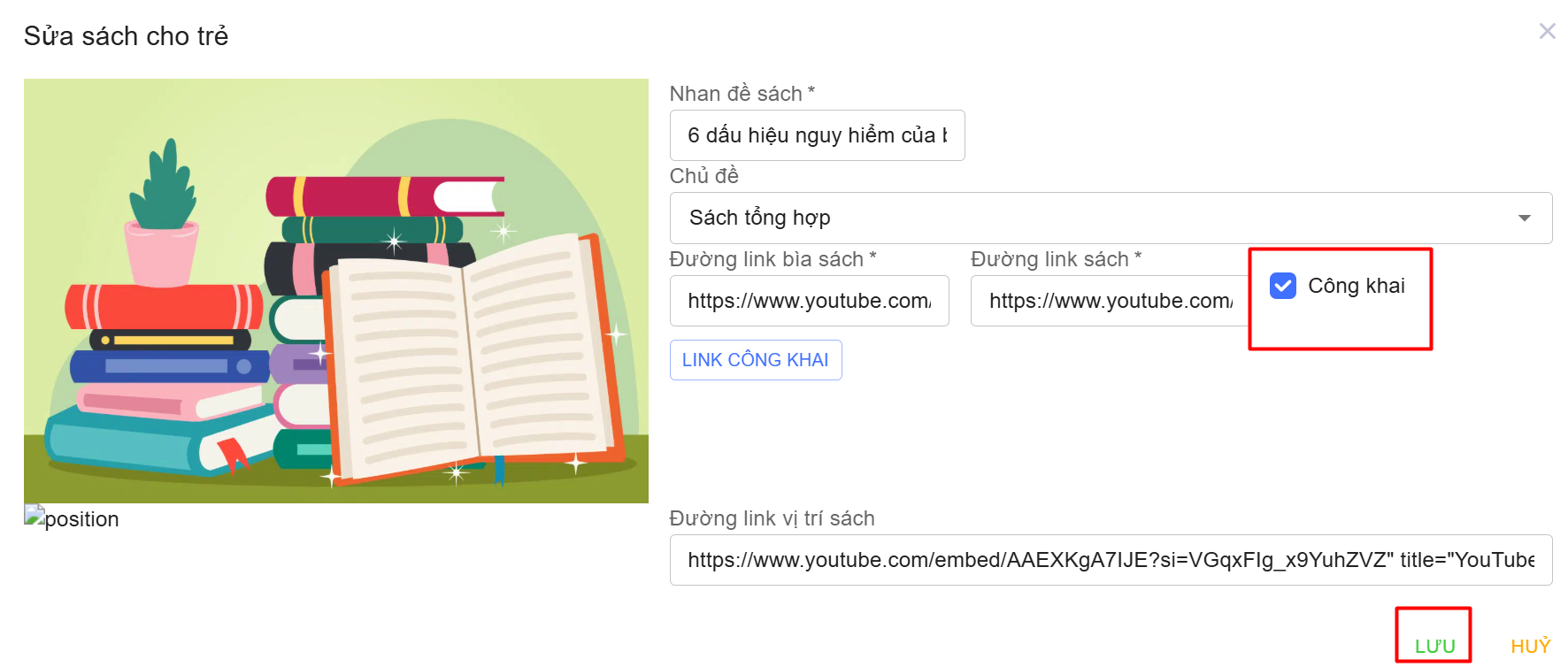Click the Chủ đề label

703,176
